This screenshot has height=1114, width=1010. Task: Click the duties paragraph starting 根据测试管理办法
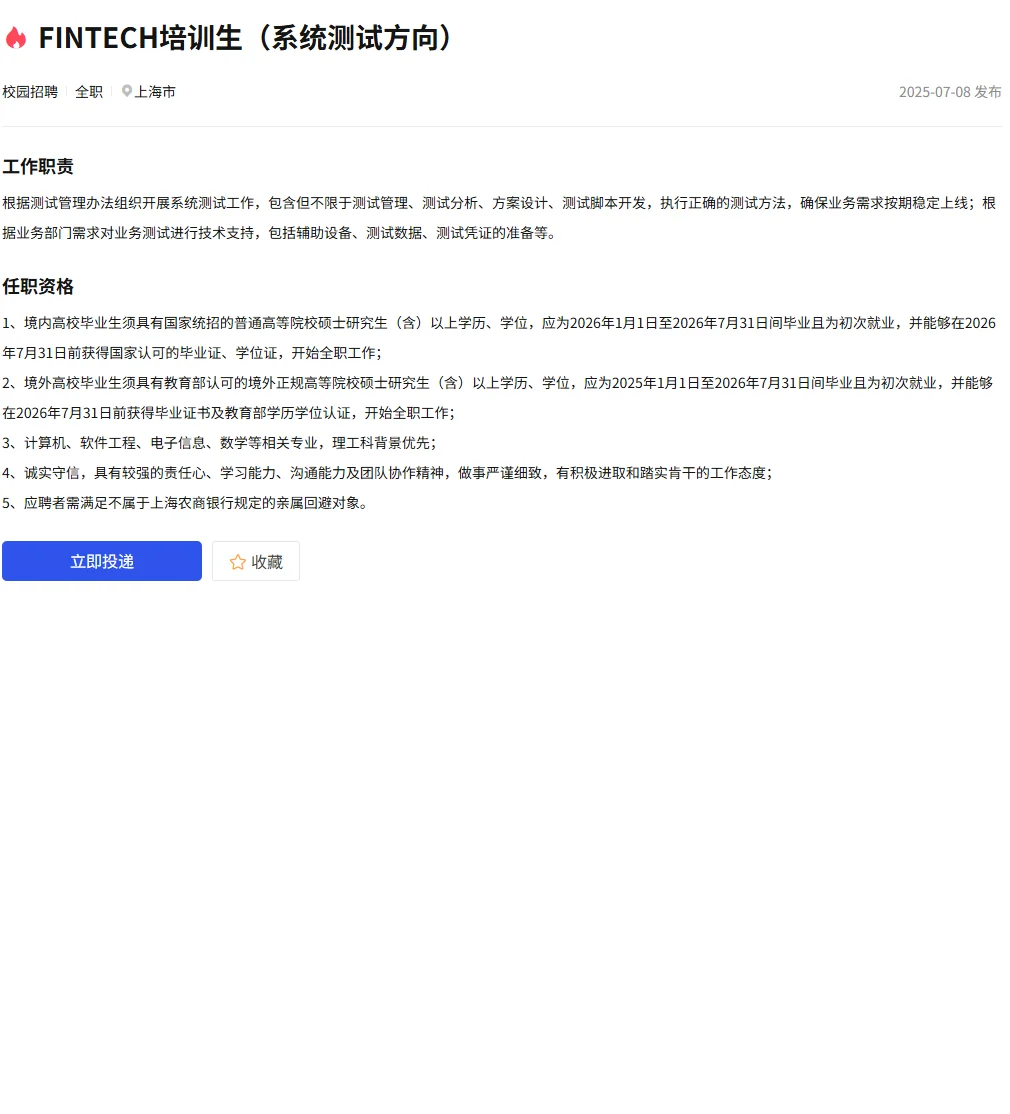(499, 218)
